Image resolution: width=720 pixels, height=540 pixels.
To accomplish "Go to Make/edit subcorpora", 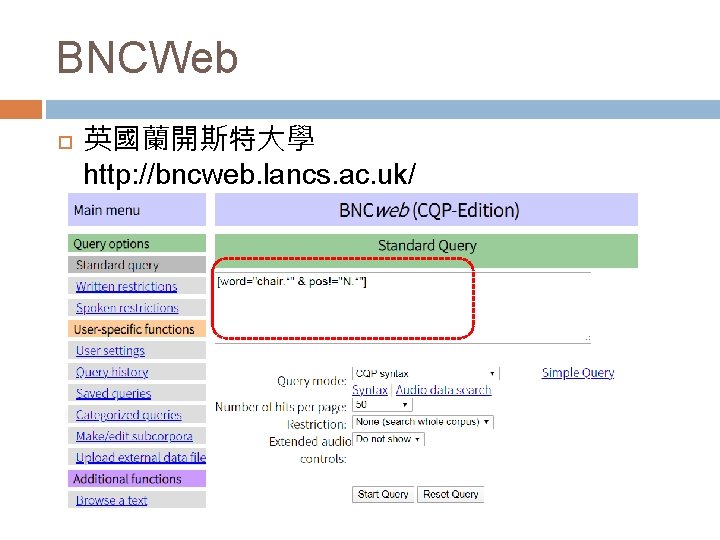I will point(134,436).
